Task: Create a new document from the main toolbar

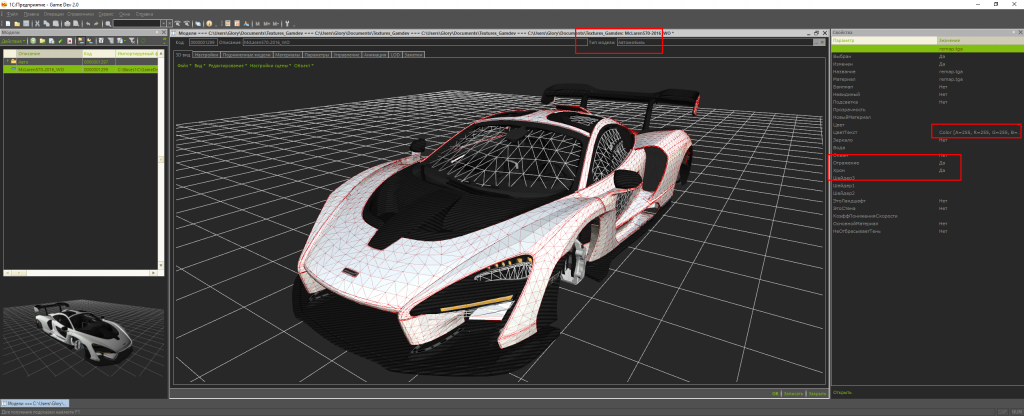Action: 8,24
